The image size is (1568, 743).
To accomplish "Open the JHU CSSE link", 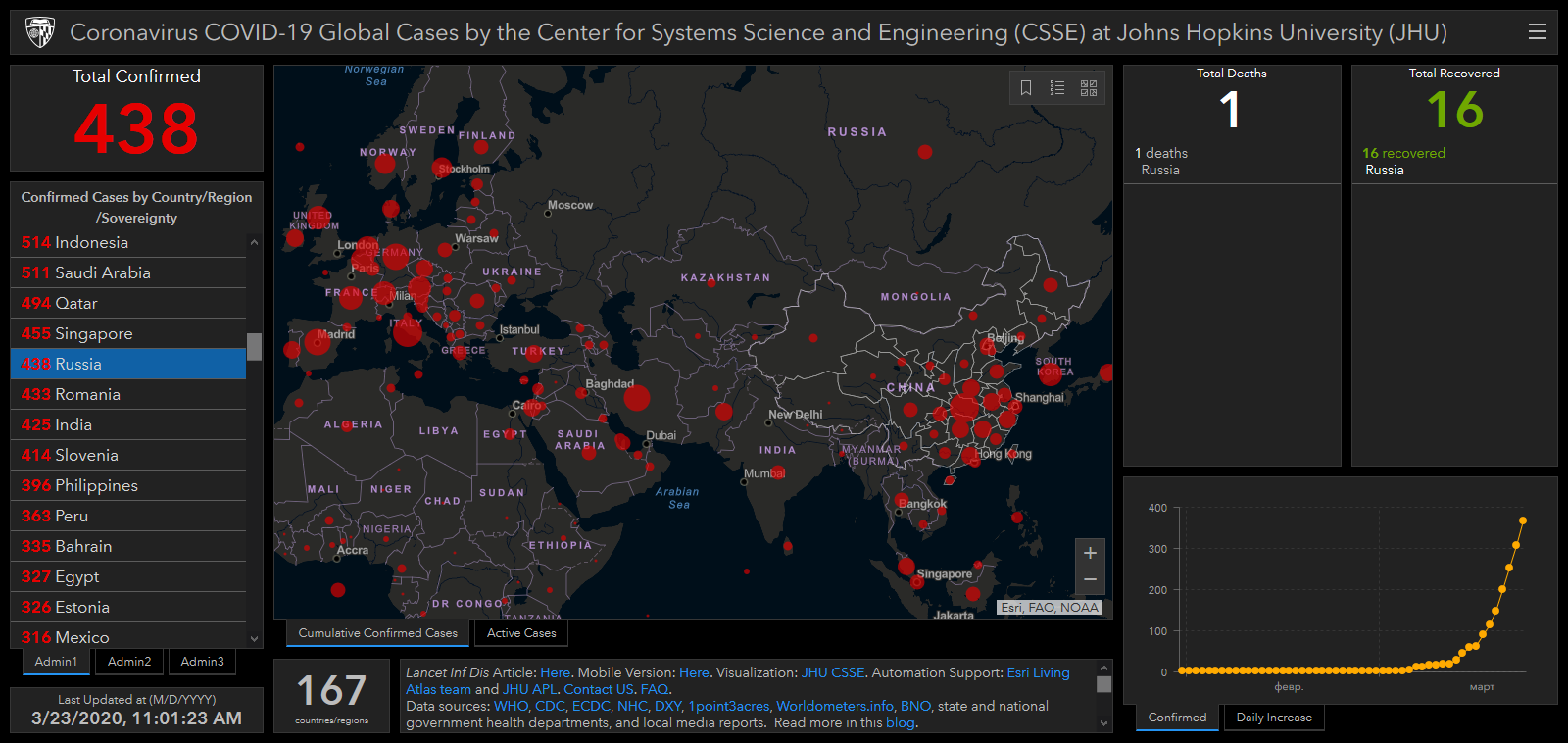I will click(833, 672).
